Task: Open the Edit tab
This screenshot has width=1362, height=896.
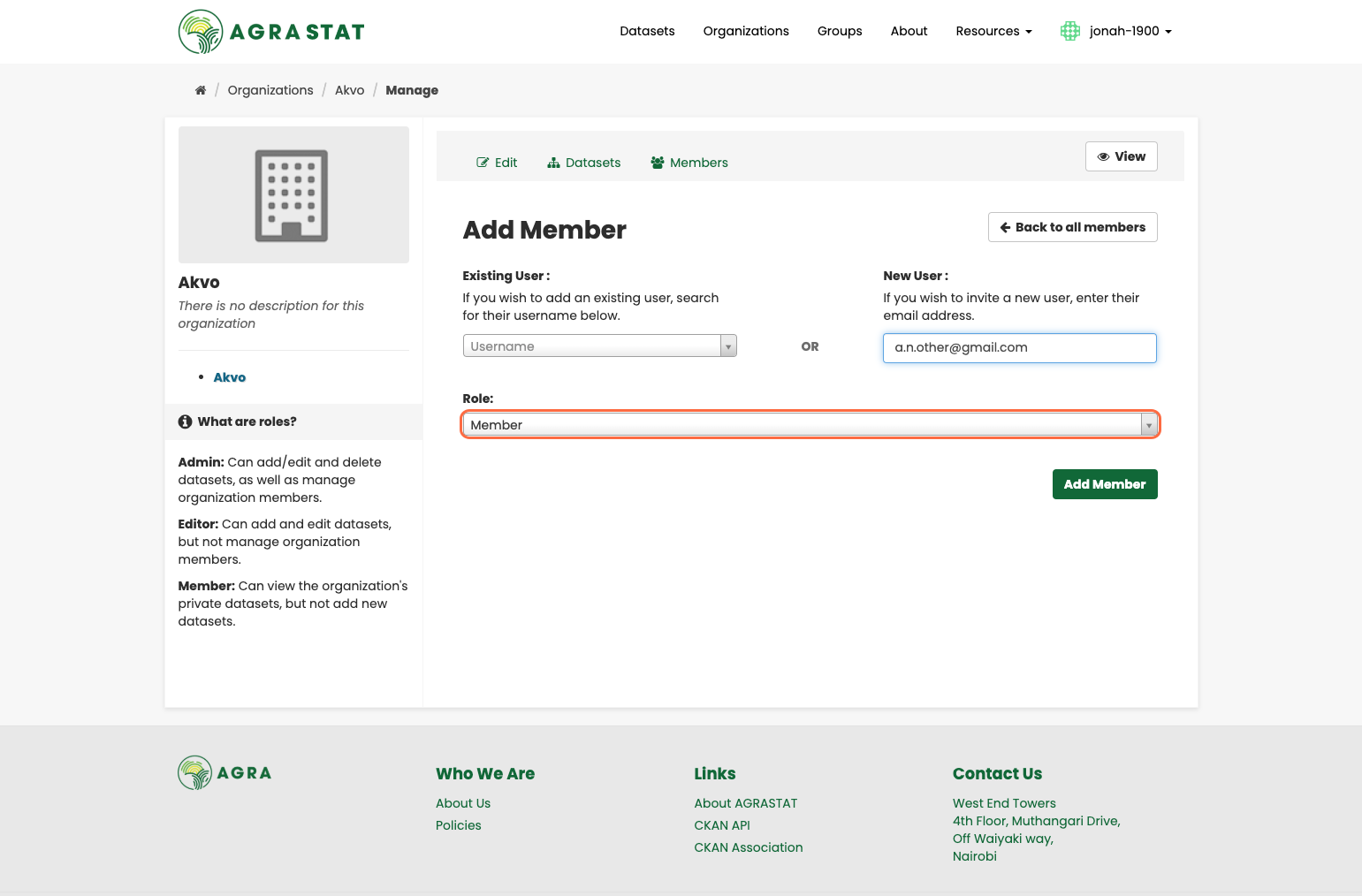Action: [x=497, y=163]
